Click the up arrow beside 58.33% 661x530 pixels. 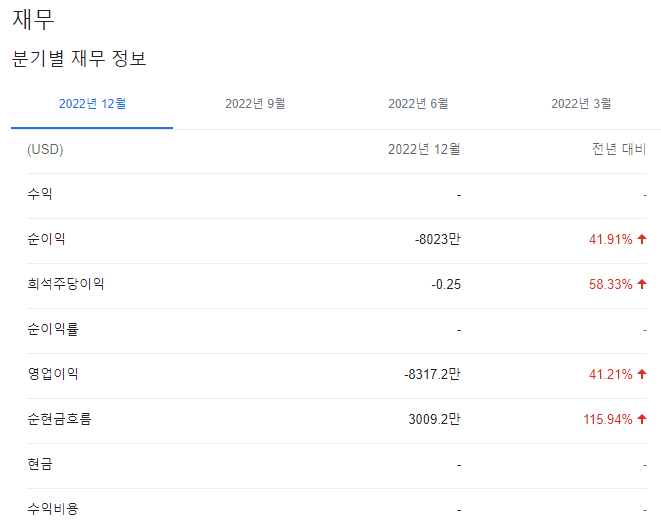click(x=642, y=284)
